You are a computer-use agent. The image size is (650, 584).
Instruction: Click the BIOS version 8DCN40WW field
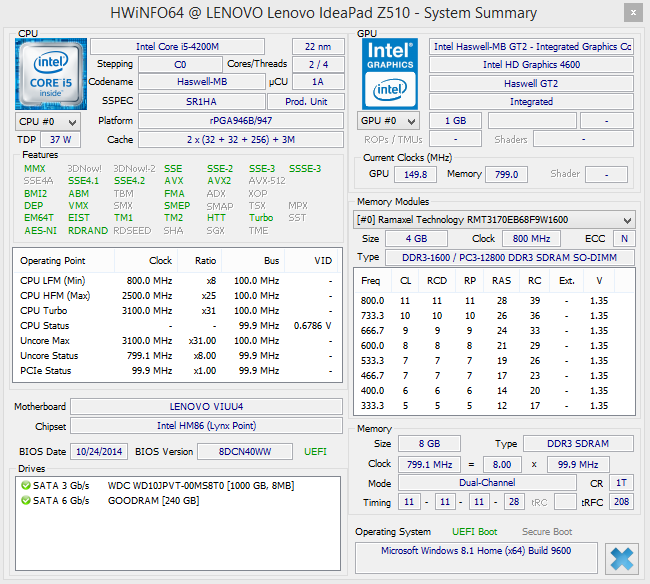(245, 451)
